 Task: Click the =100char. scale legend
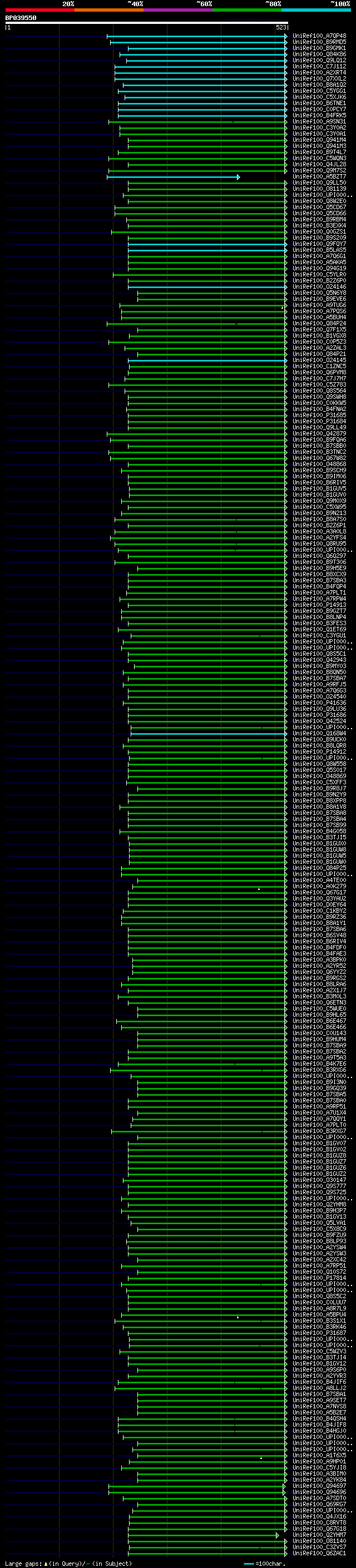(265, 1563)
